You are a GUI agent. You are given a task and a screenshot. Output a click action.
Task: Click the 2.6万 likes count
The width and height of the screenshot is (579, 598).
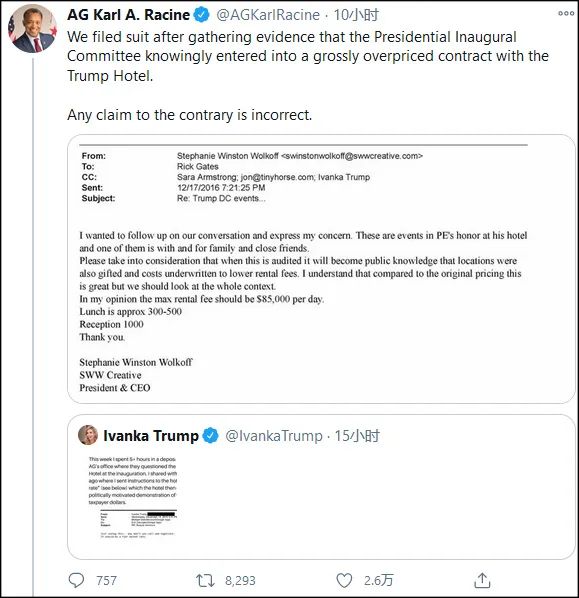tap(378, 580)
